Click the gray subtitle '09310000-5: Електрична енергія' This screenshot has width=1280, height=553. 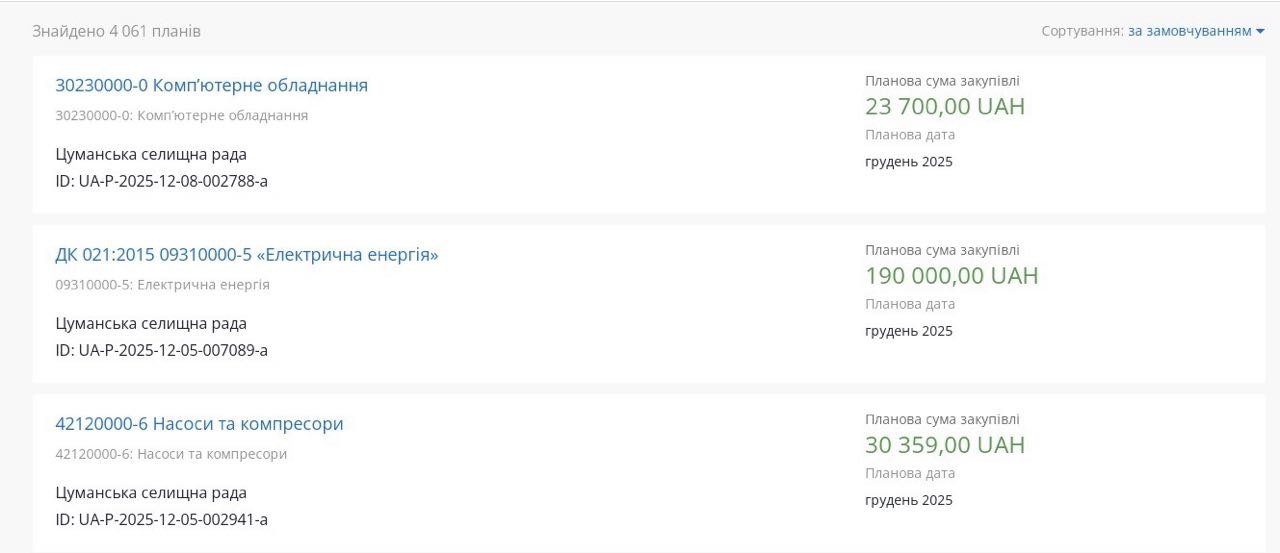coord(162,284)
